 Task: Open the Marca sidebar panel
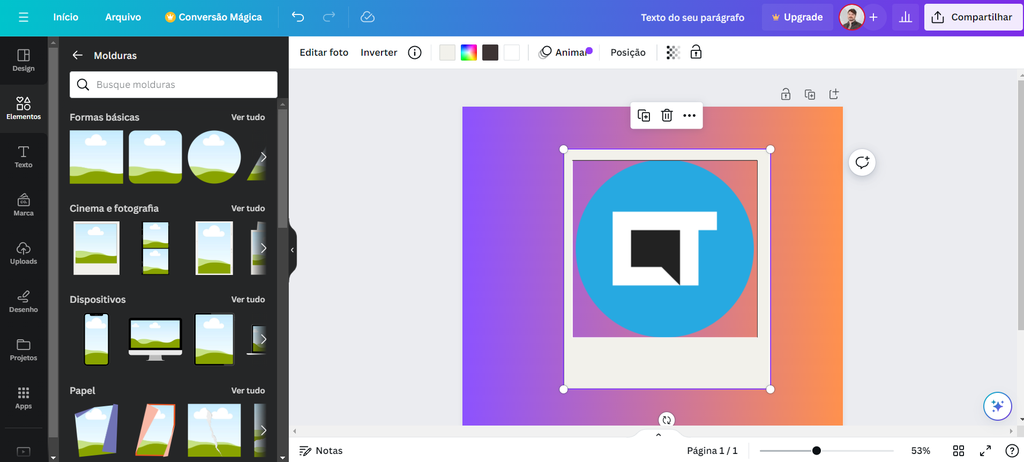(24, 205)
